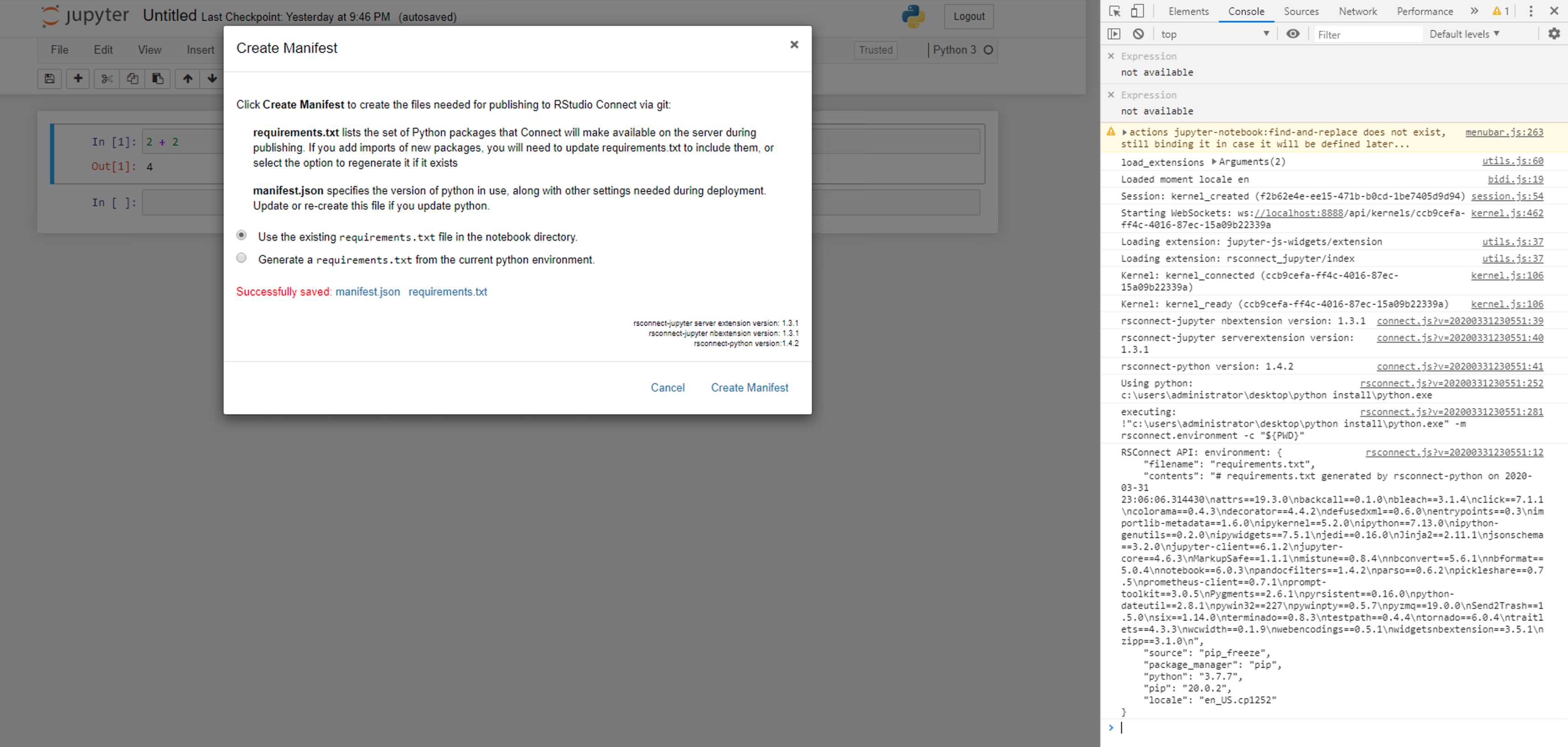Open Default levels dropdown

click(x=1464, y=34)
